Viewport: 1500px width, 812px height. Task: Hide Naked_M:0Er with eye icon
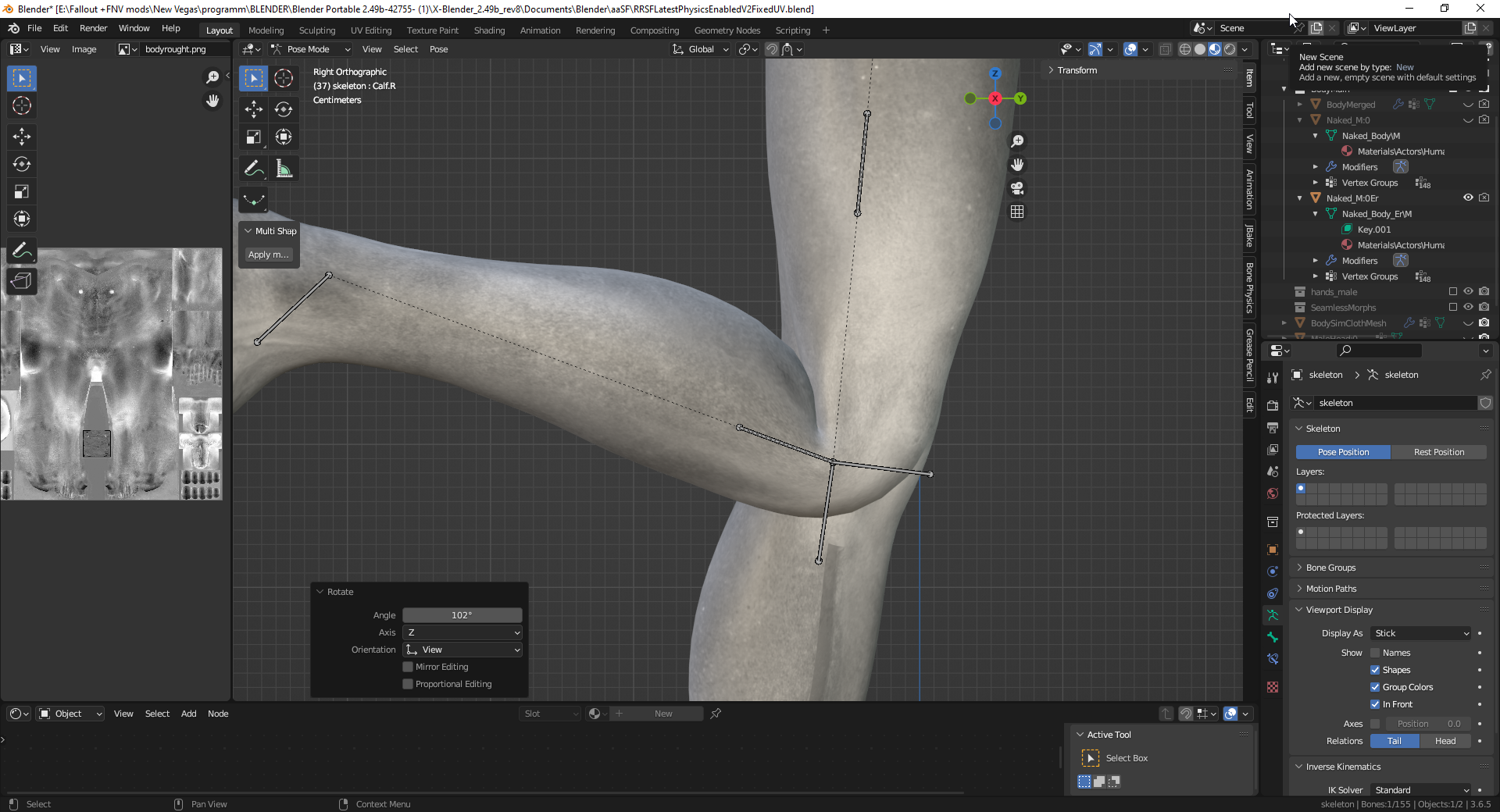click(x=1468, y=198)
